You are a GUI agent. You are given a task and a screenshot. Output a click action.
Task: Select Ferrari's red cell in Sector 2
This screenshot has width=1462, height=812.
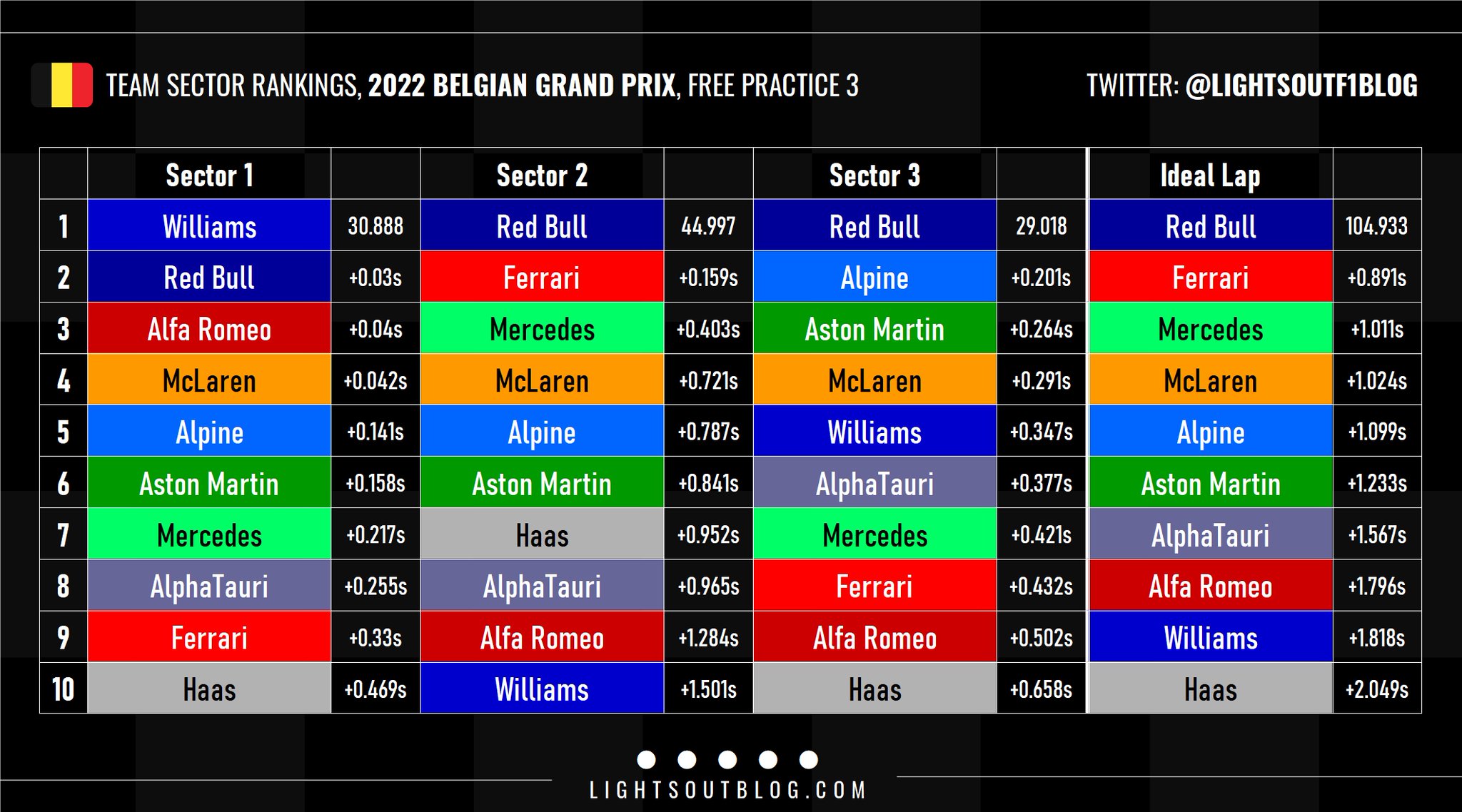[542, 278]
